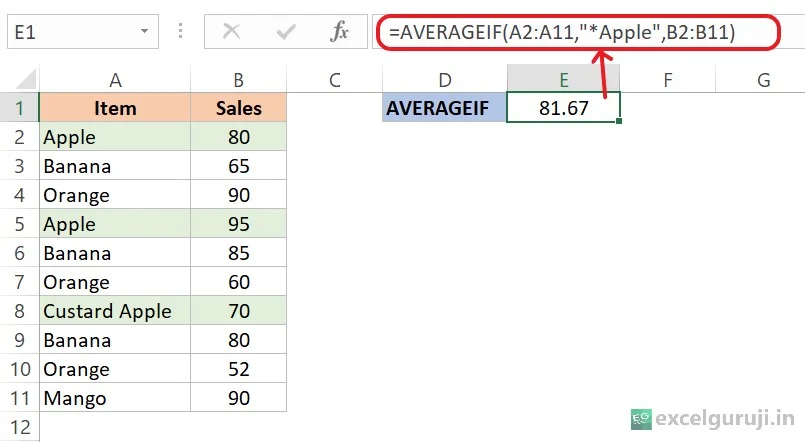Click sales value 90 in row 11
The width and height of the screenshot is (805, 442).
[238, 397]
